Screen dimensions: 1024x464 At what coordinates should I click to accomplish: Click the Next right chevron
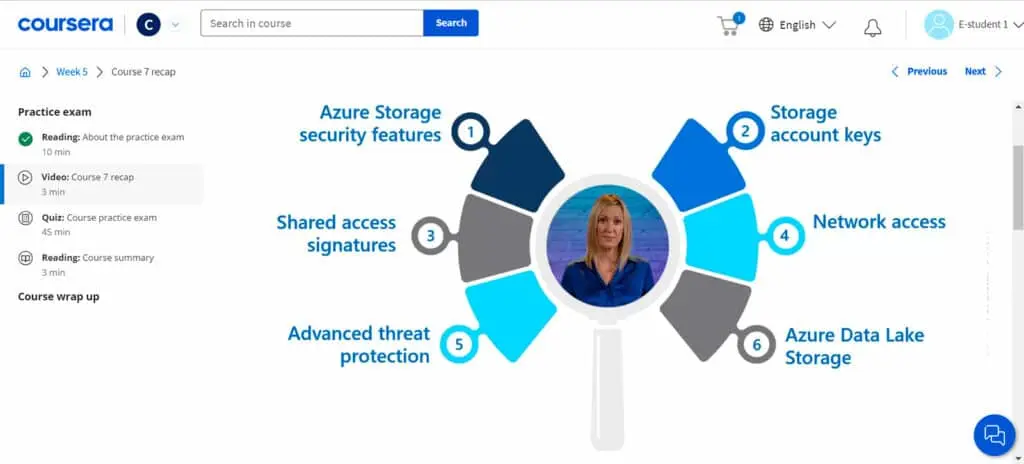(998, 71)
